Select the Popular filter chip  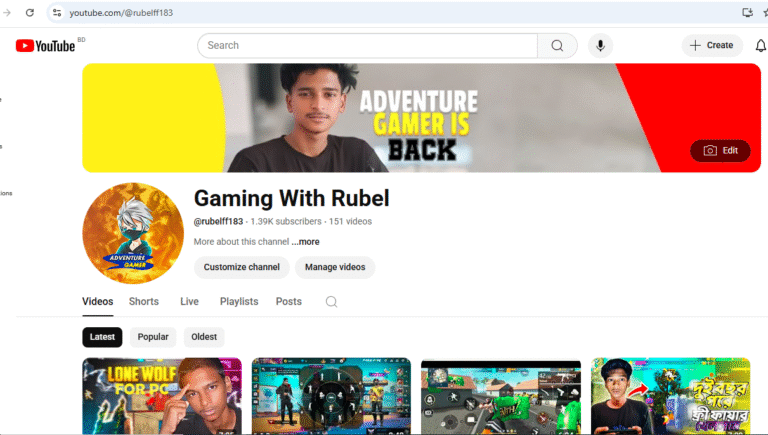click(x=153, y=337)
